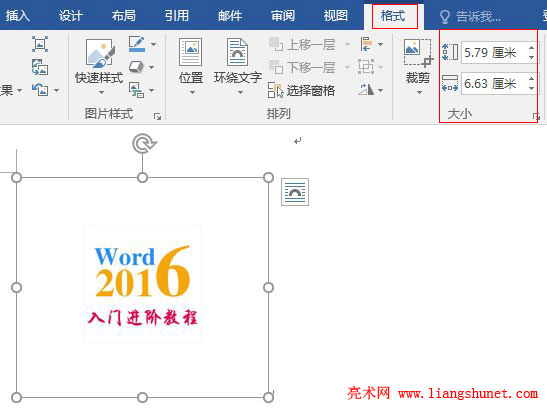Click the 上移一层 button
Screen dimensions: 547x409
point(302,45)
